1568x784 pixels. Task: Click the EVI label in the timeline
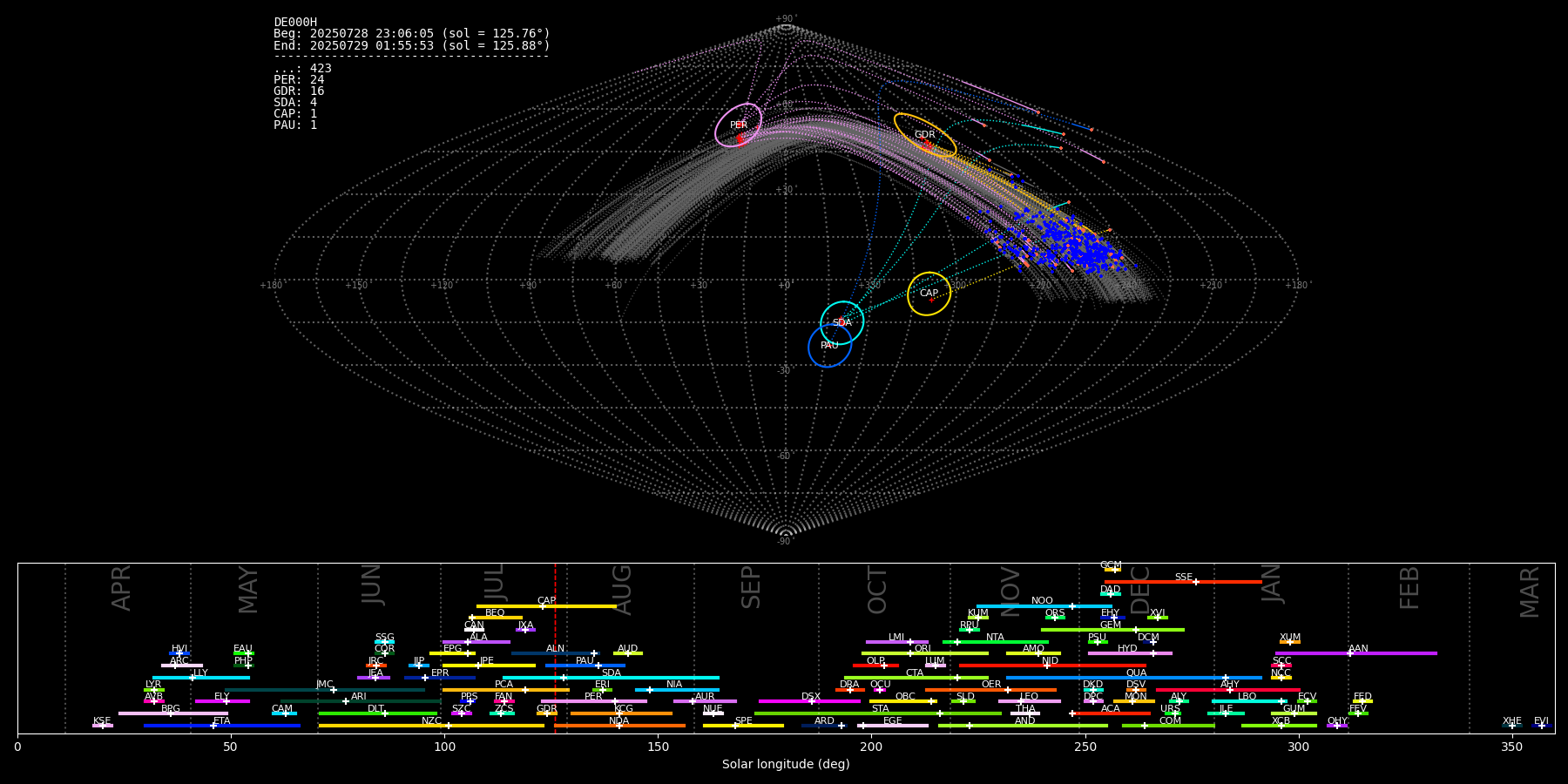(x=1541, y=721)
